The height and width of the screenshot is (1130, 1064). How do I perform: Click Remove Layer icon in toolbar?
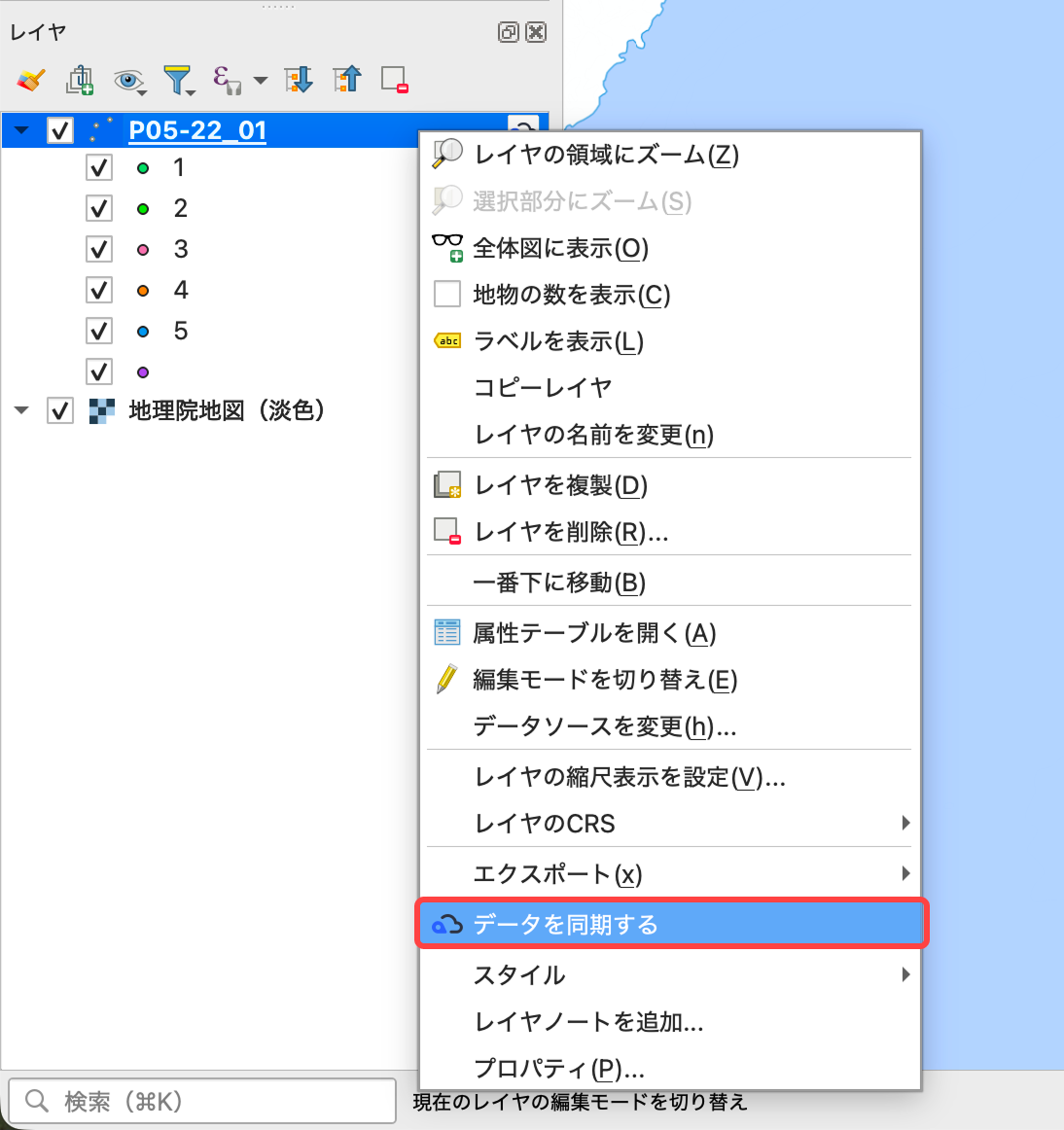point(394,80)
